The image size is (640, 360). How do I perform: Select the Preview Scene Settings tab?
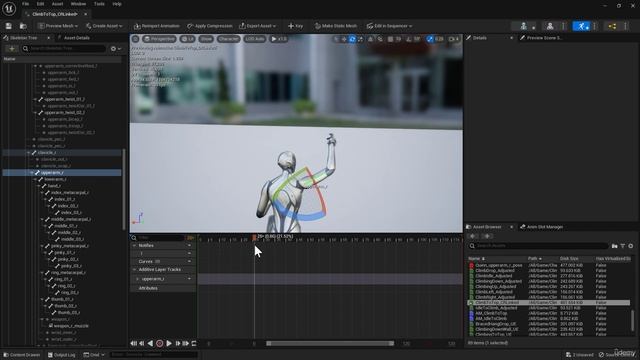tap(541, 38)
